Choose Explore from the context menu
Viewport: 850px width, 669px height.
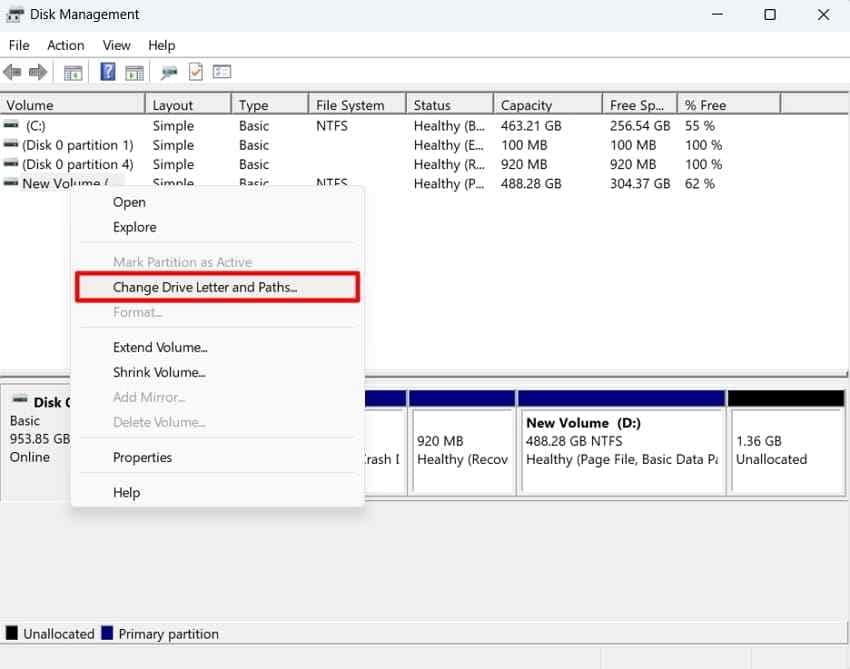pos(217,227)
